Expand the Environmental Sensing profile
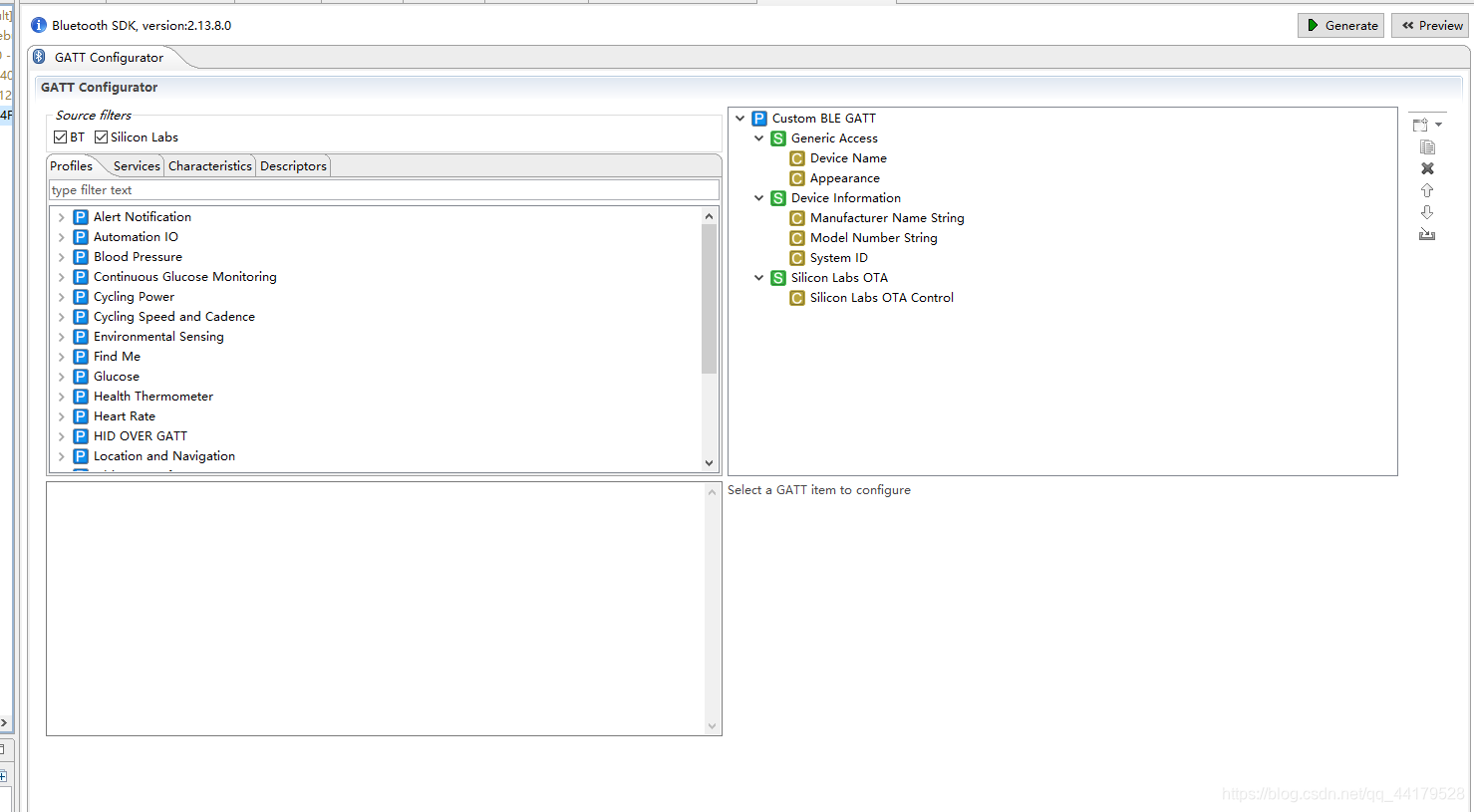The width and height of the screenshot is (1474, 812). point(61,337)
